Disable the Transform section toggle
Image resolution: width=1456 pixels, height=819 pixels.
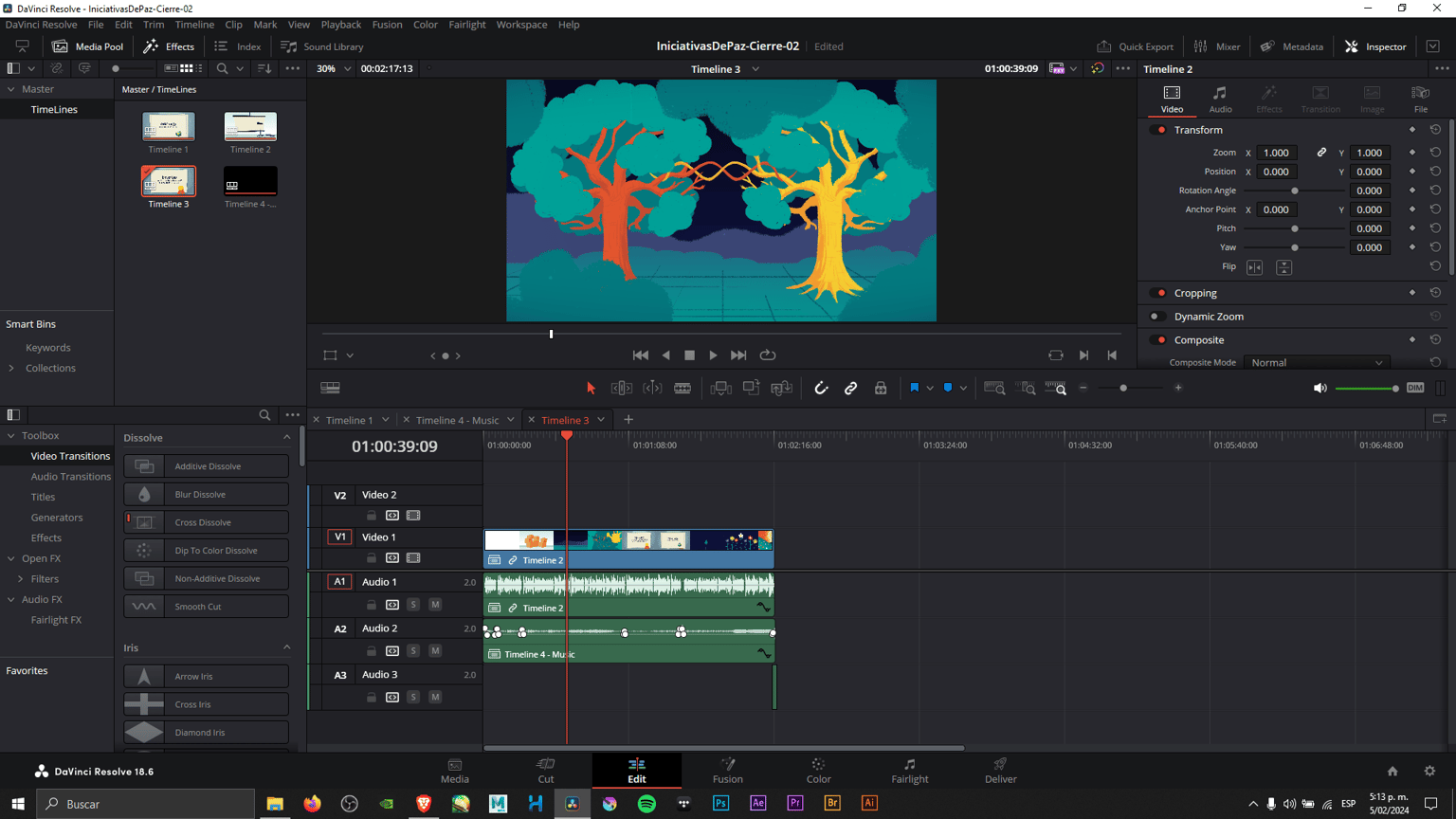pyautogui.click(x=1158, y=130)
